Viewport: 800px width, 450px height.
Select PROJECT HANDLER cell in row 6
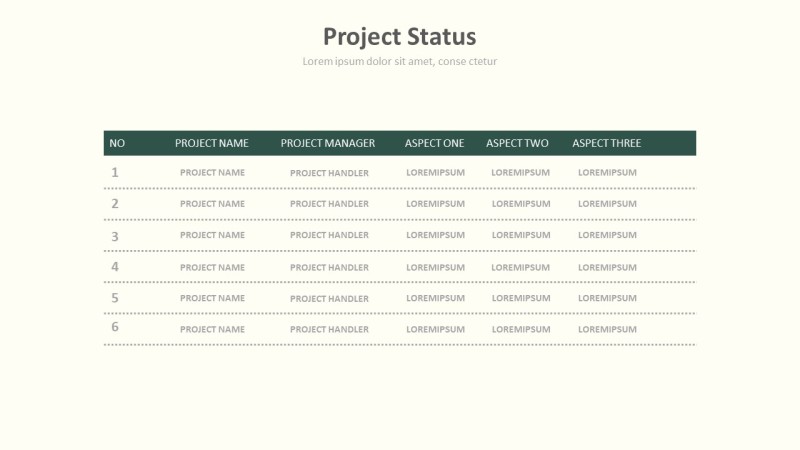tap(329, 330)
